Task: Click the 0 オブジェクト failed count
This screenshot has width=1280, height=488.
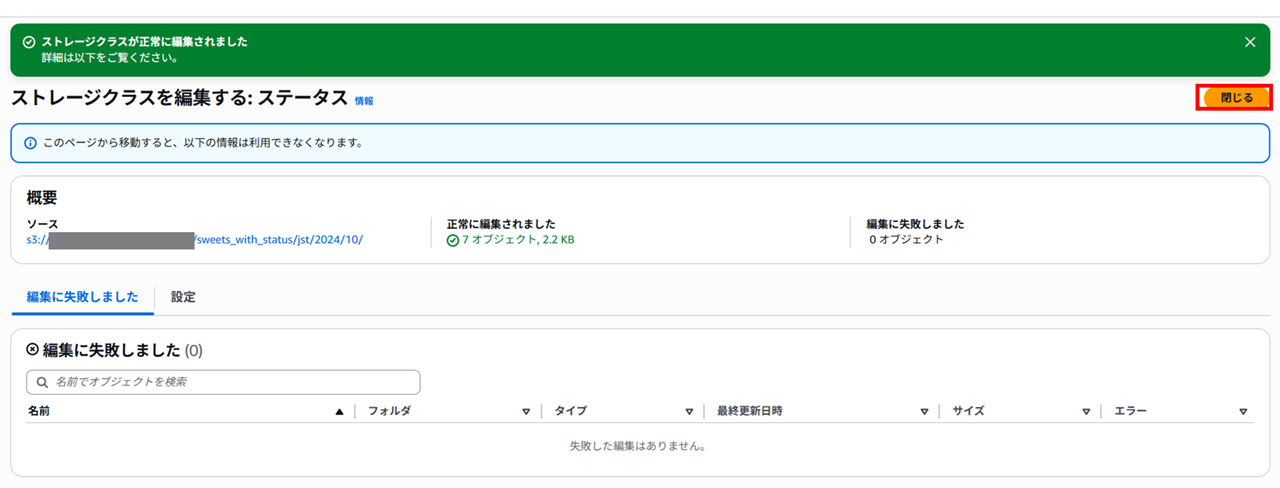Action: [x=906, y=240]
